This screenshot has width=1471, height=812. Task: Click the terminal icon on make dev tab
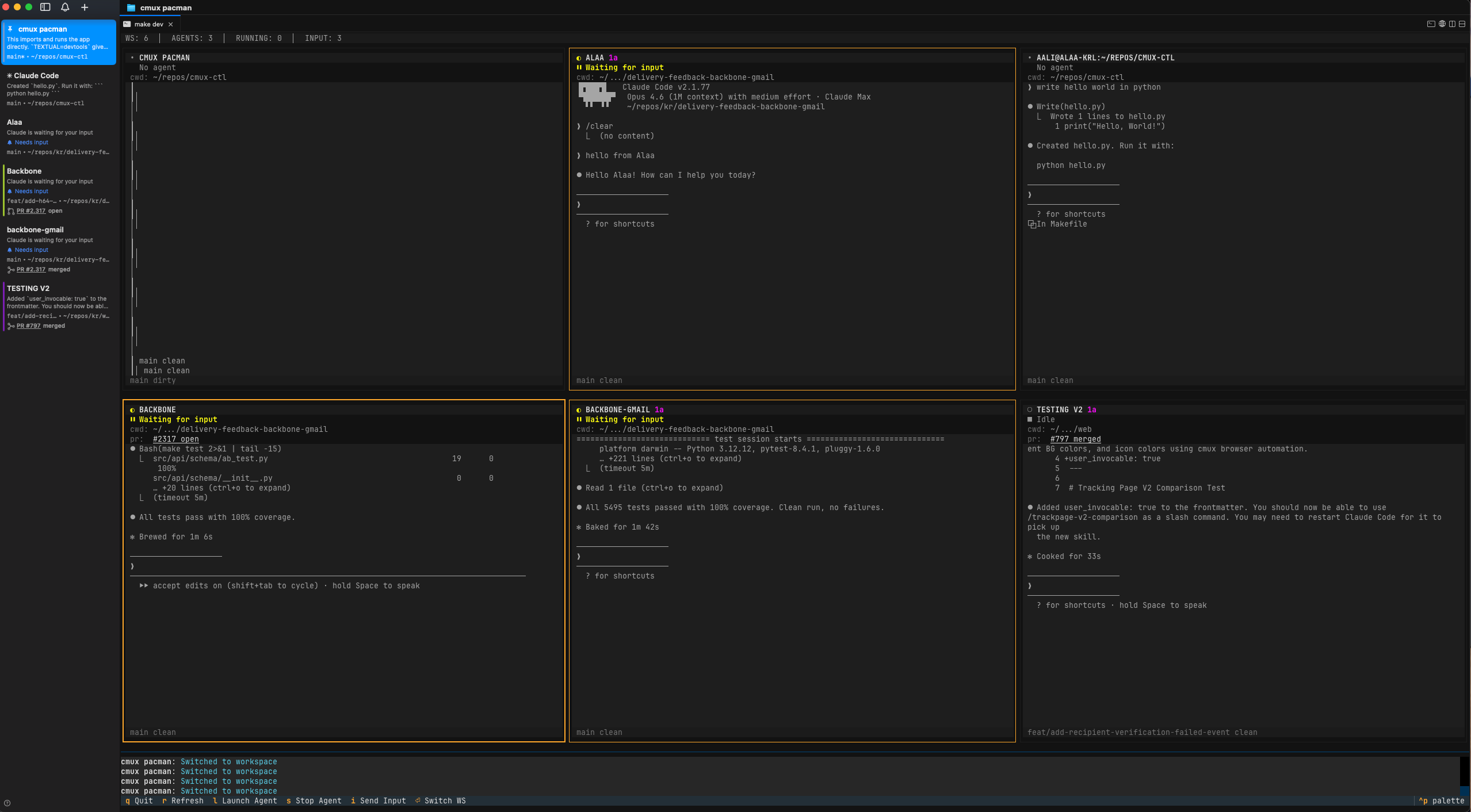pyautogui.click(x=127, y=24)
